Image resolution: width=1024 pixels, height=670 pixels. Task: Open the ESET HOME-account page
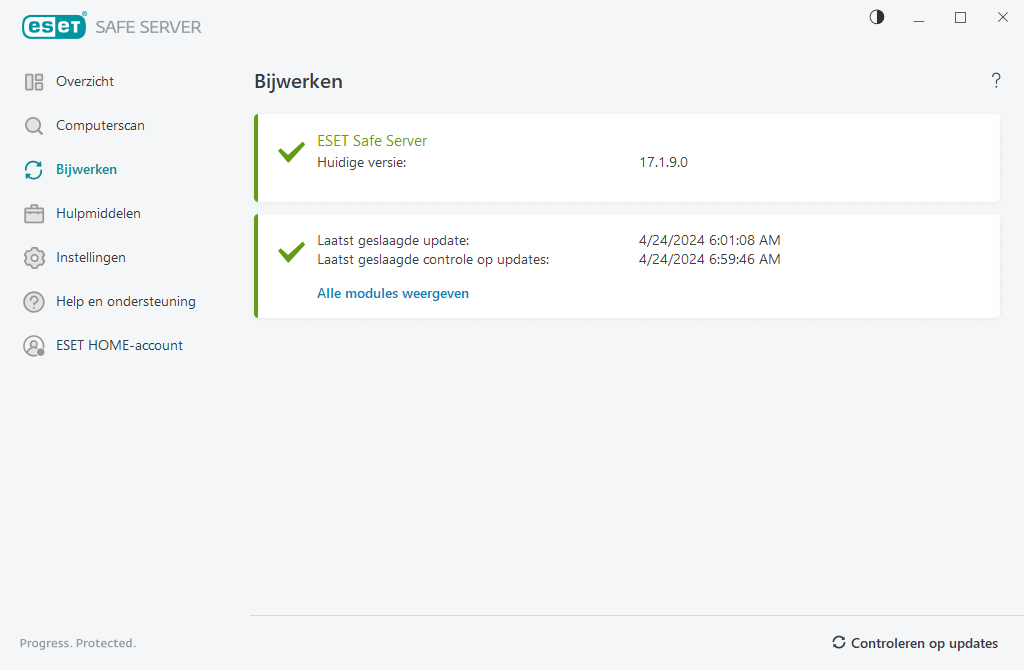[119, 345]
